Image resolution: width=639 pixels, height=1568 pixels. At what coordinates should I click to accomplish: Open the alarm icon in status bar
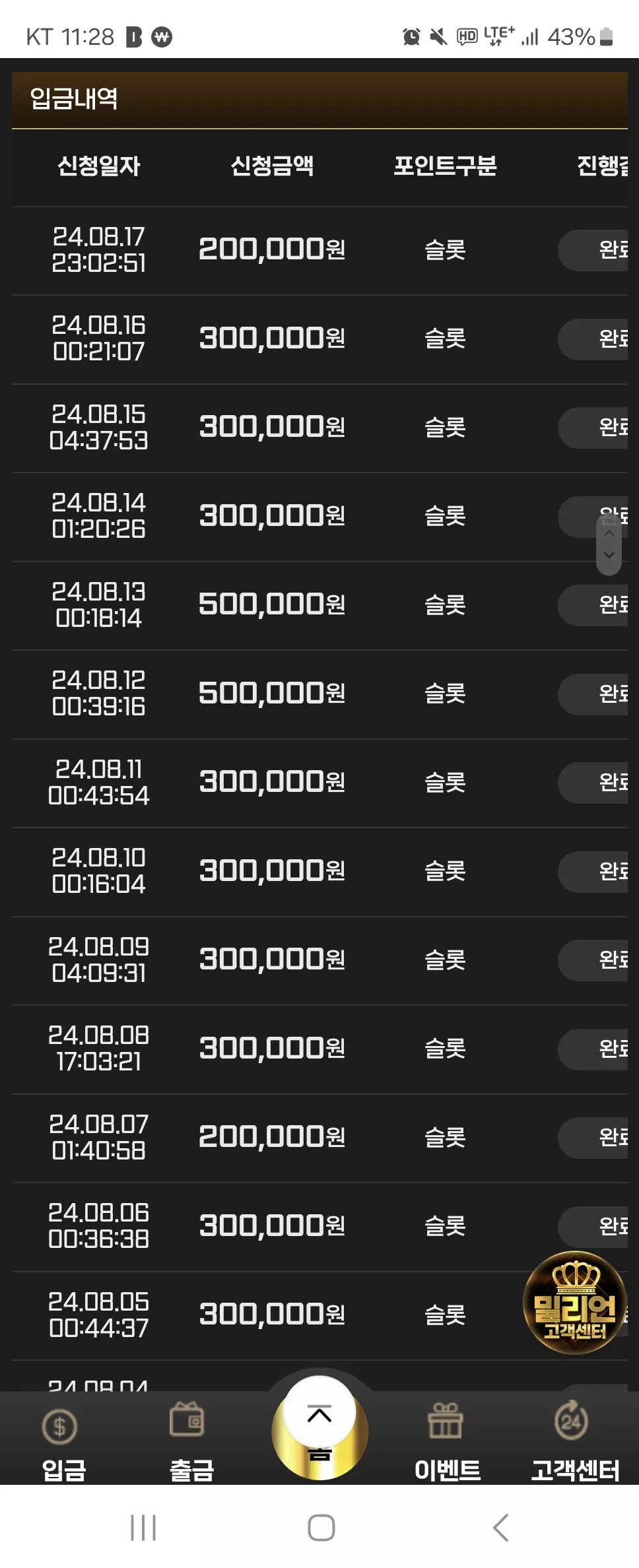click(x=411, y=37)
